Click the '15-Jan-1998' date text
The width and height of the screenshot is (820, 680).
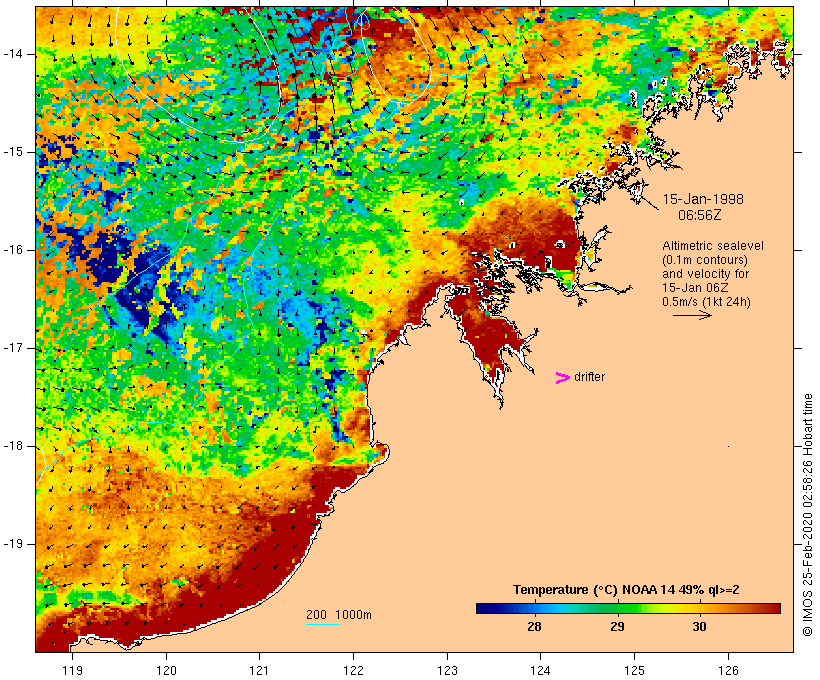pyautogui.click(x=703, y=199)
